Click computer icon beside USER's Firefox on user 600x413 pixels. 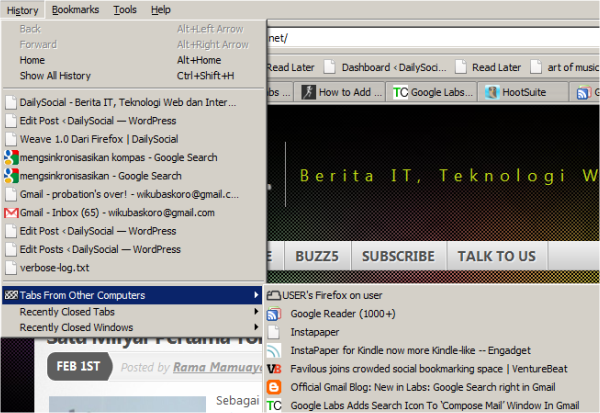[274, 295]
